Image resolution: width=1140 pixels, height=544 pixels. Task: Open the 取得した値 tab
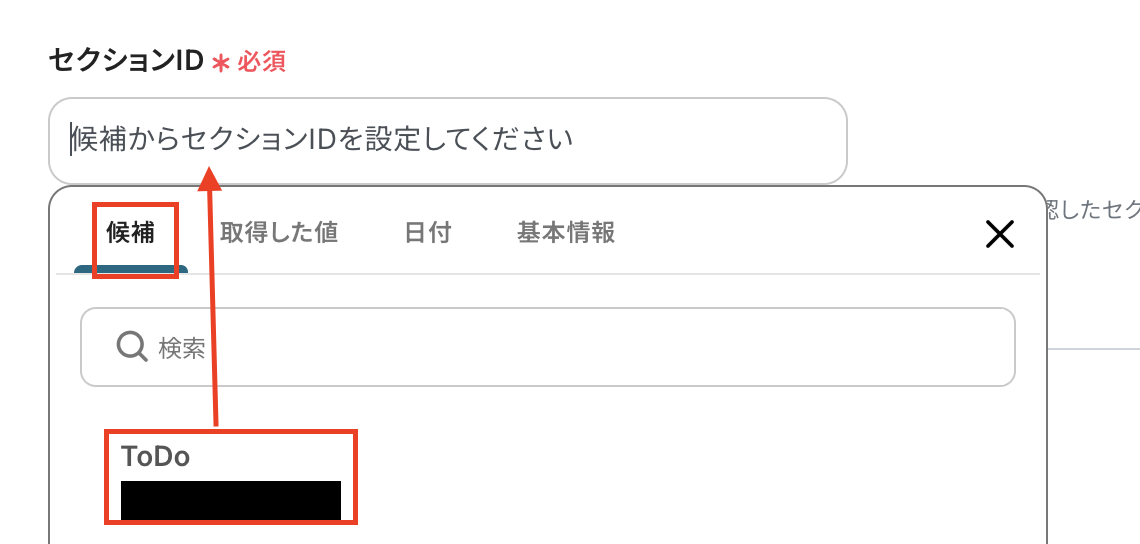coord(278,233)
